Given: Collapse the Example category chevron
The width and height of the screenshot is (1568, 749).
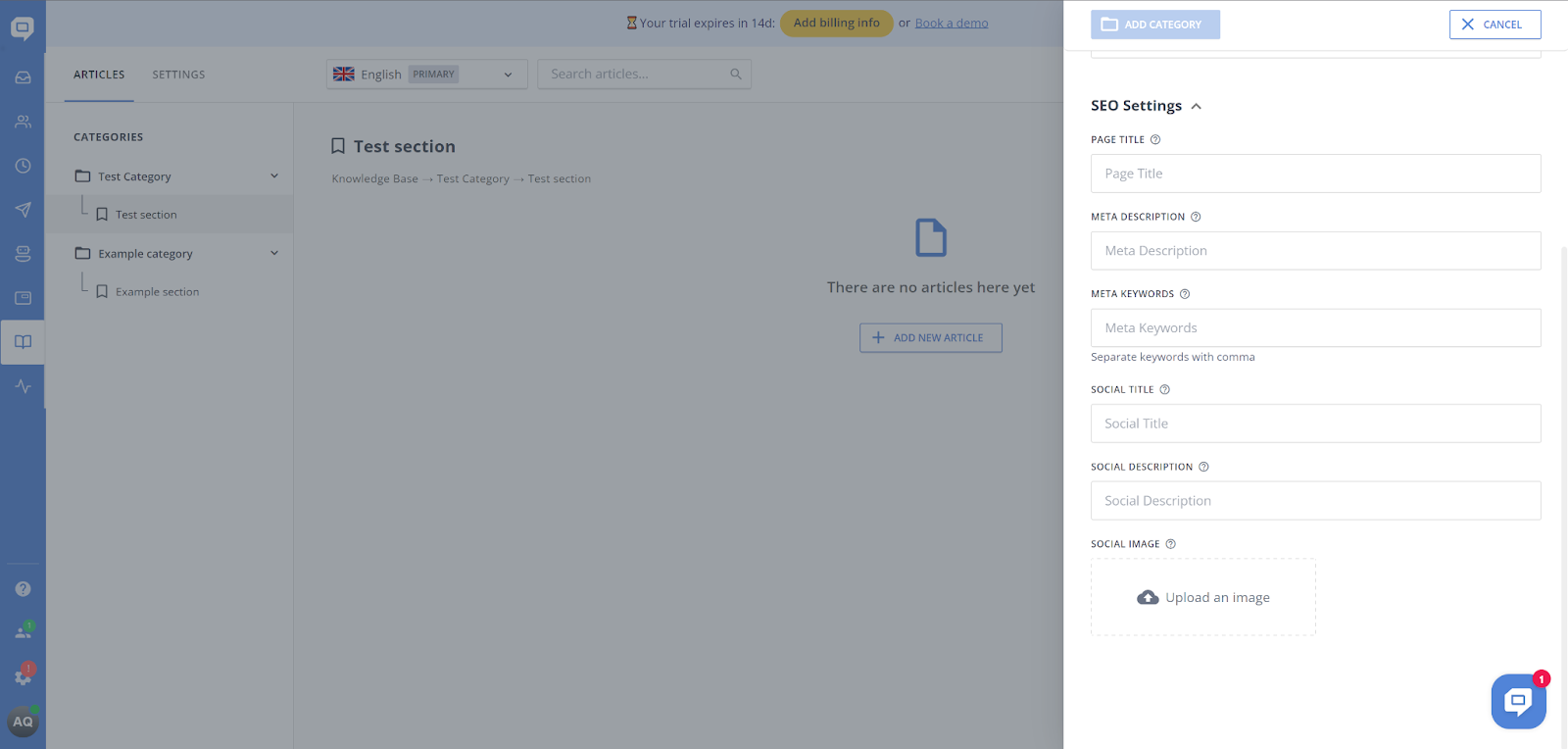Looking at the screenshot, I should coord(274,253).
